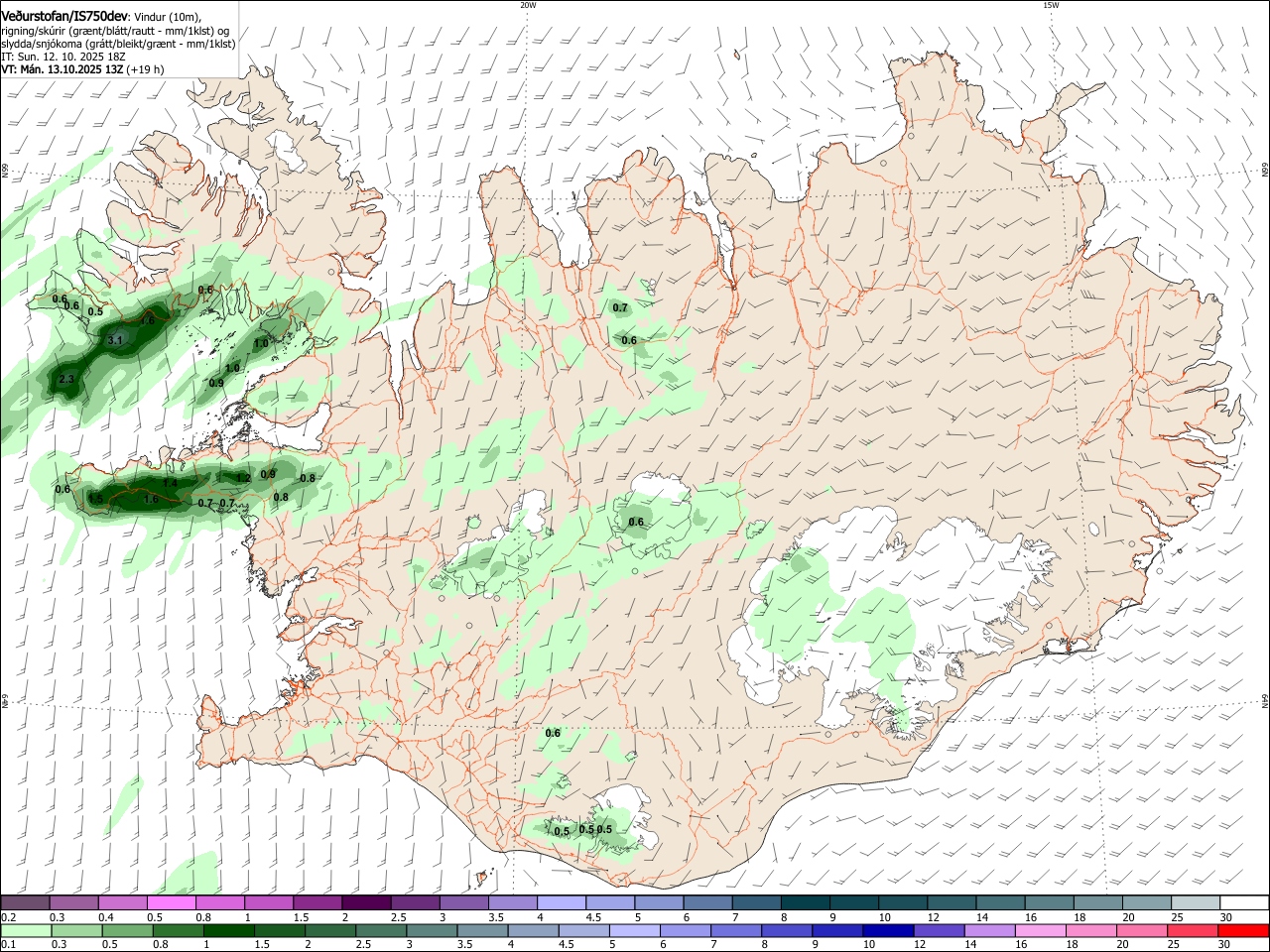Image resolution: width=1270 pixels, height=952 pixels.
Task: Click the 0.7 value north of Akureyri fjord
Action: coord(620,307)
